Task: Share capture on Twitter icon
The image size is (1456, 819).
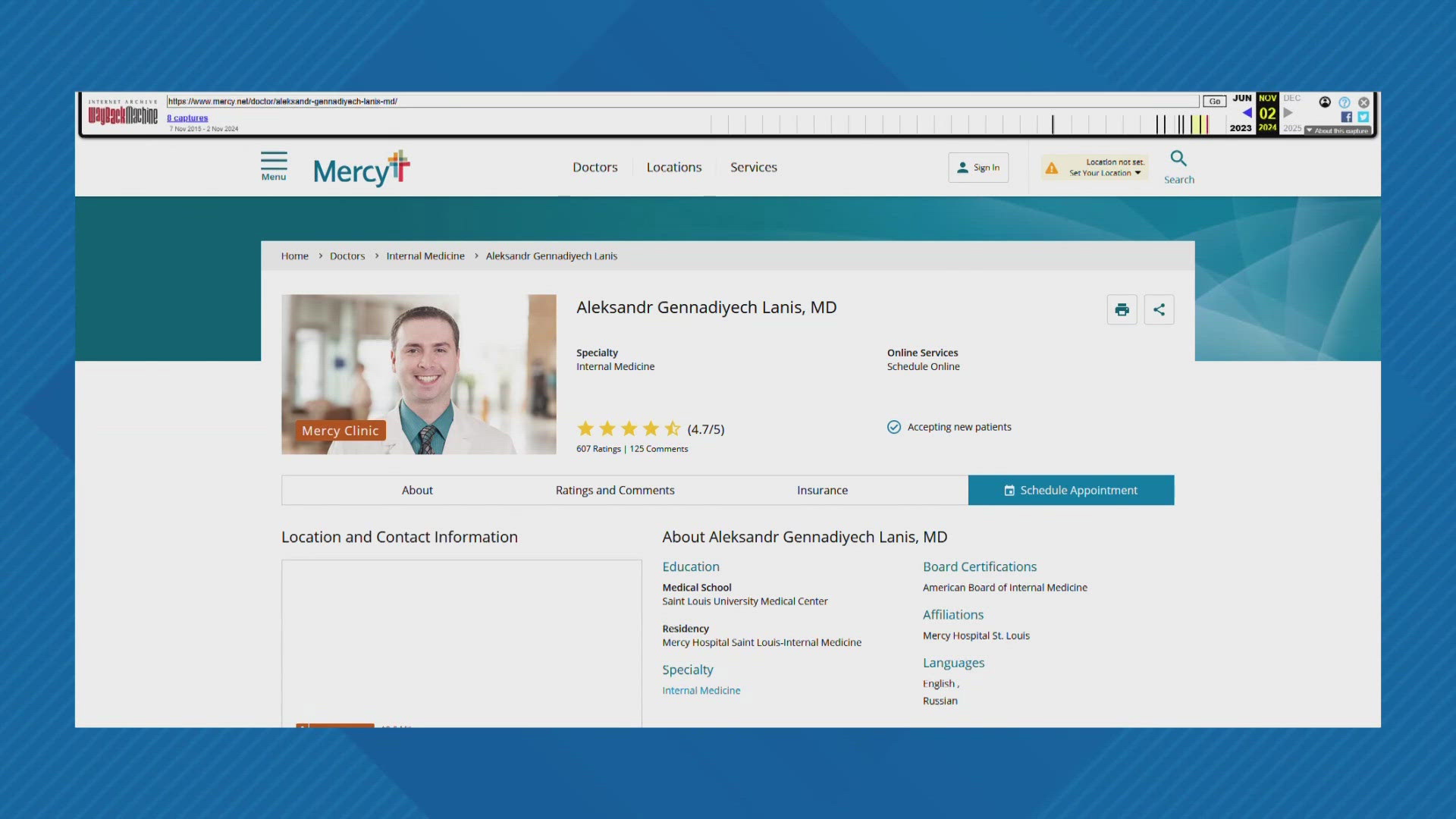Action: tap(1363, 117)
